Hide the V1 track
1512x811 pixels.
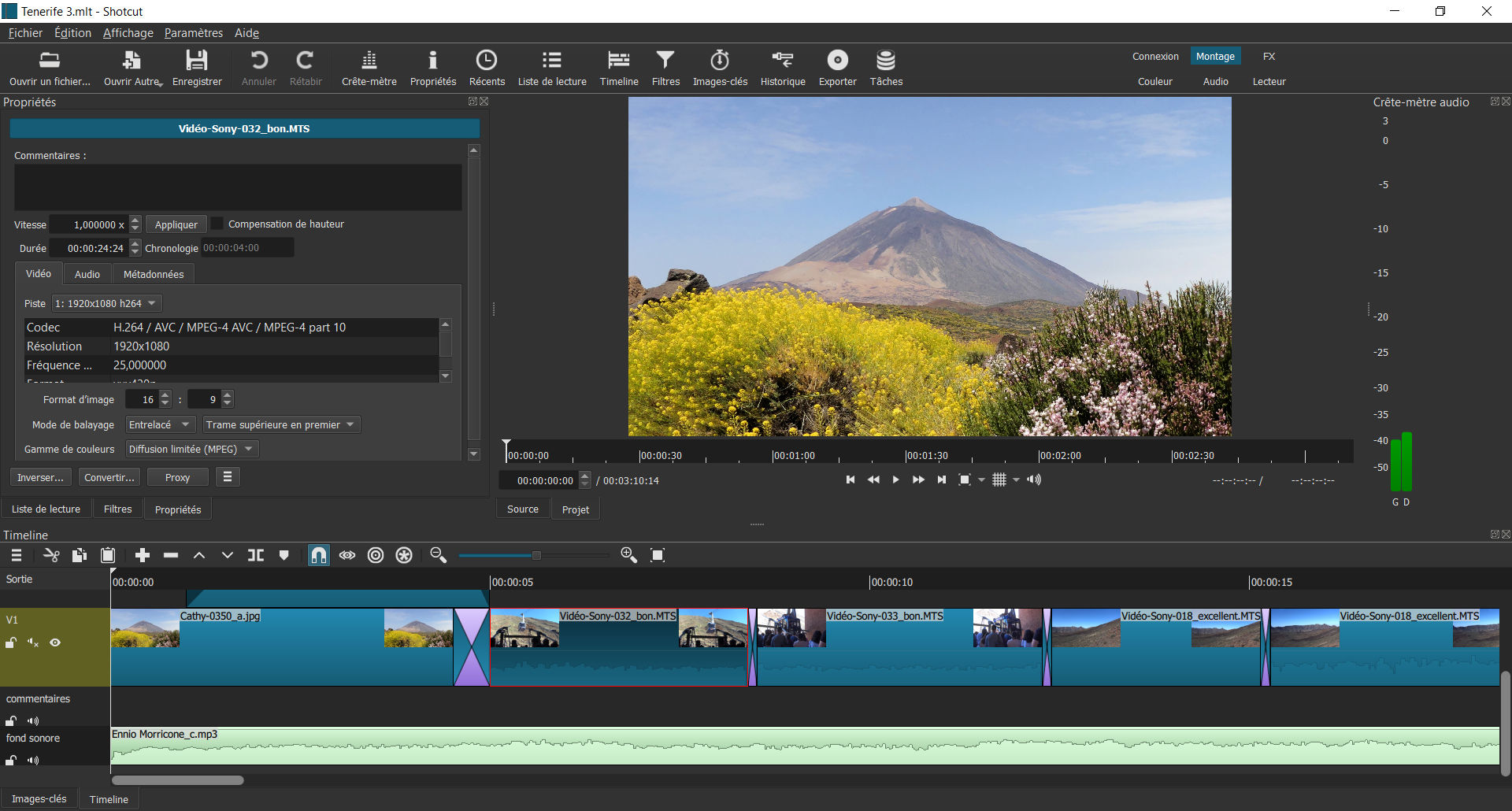tap(54, 643)
